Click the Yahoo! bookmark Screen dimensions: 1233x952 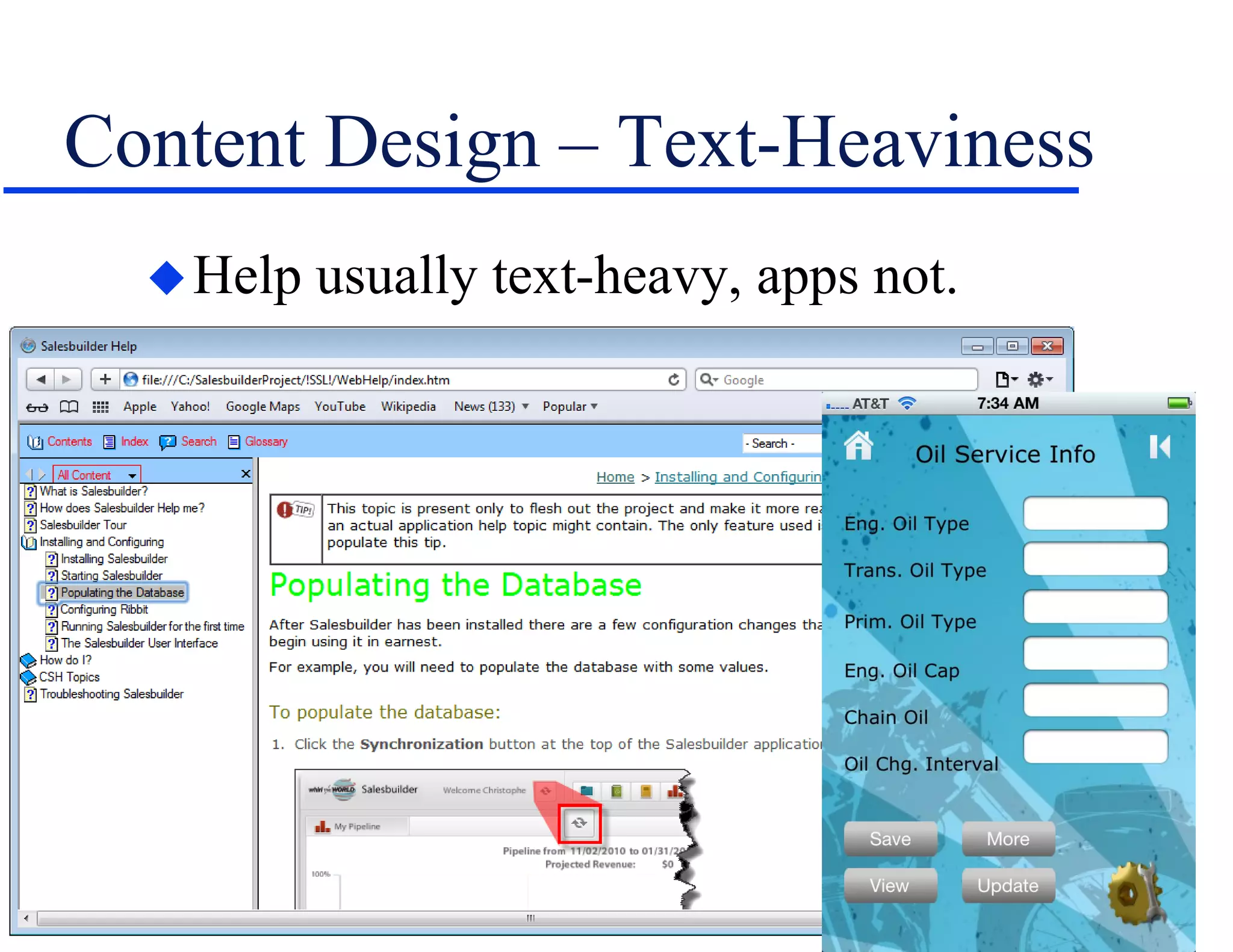(190, 407)
